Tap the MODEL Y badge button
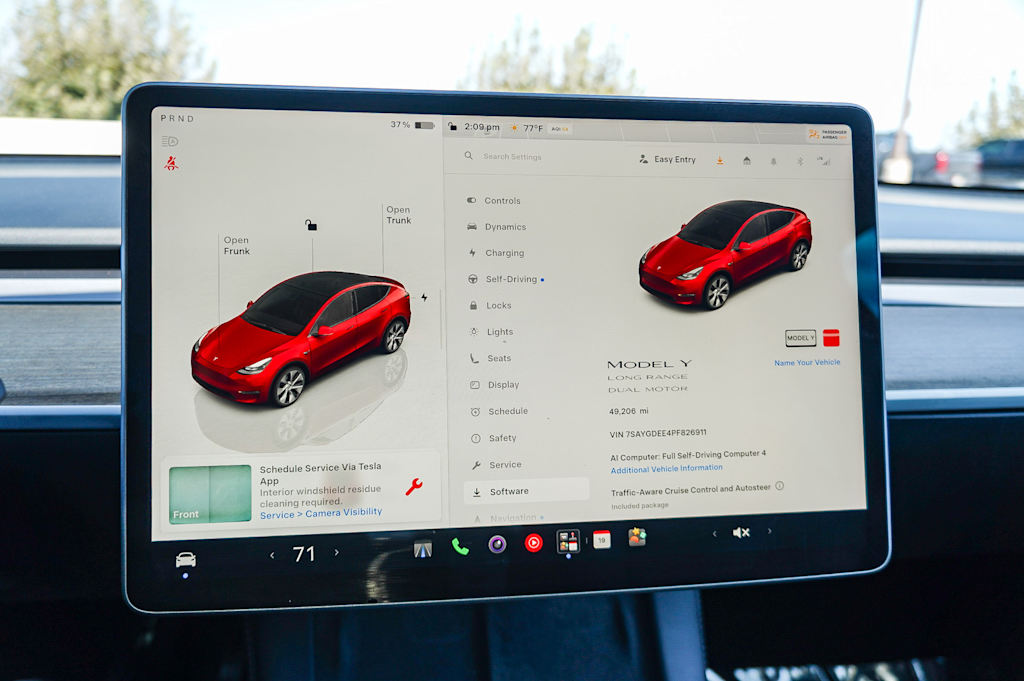This screenshot has width=1024, height=681. (801, 338)
